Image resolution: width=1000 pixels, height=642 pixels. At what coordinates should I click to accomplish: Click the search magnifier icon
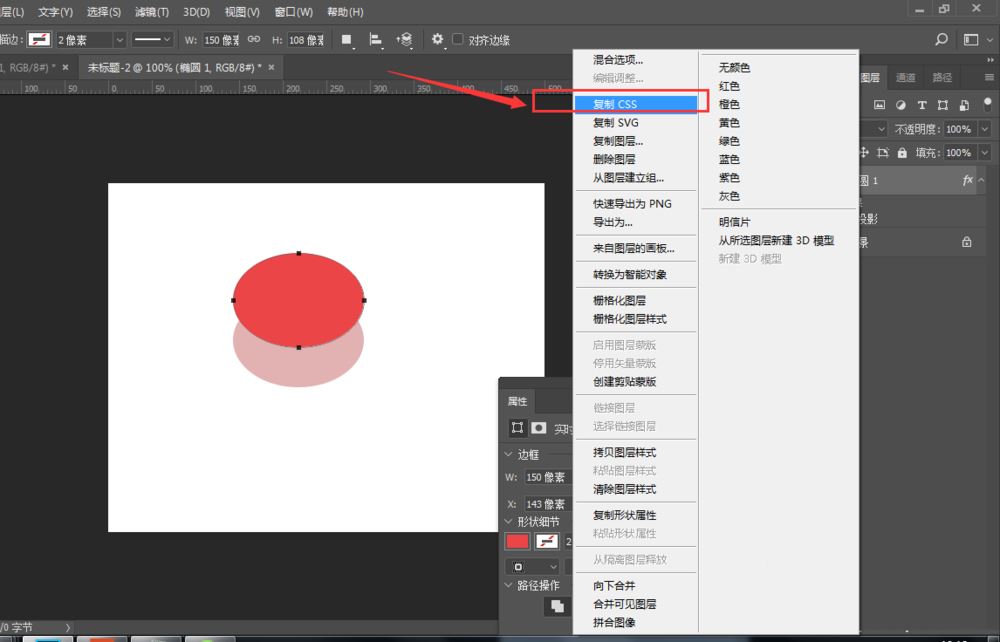[x=941, y=40]
